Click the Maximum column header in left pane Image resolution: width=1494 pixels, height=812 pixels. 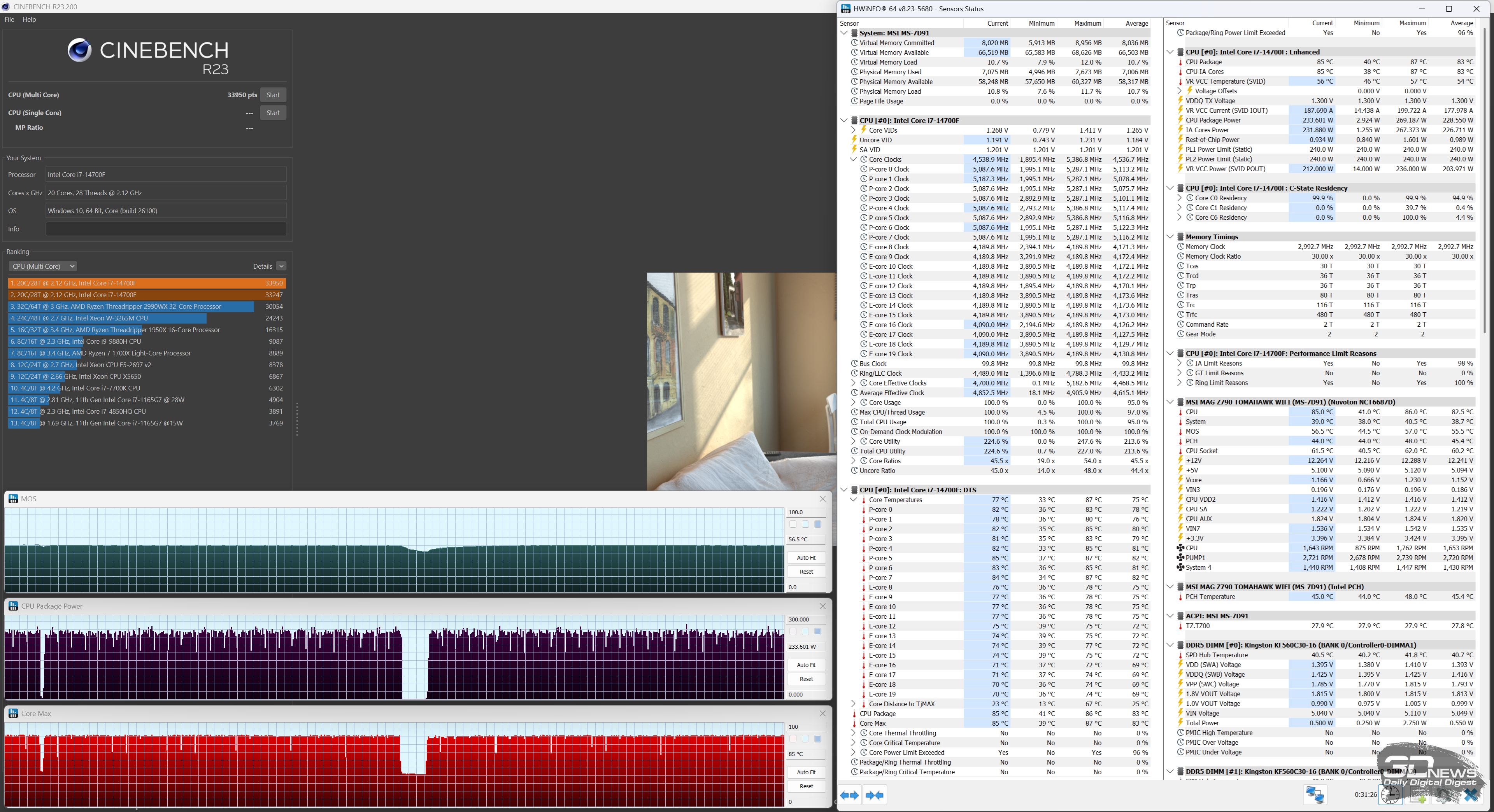pos(1087,23)
